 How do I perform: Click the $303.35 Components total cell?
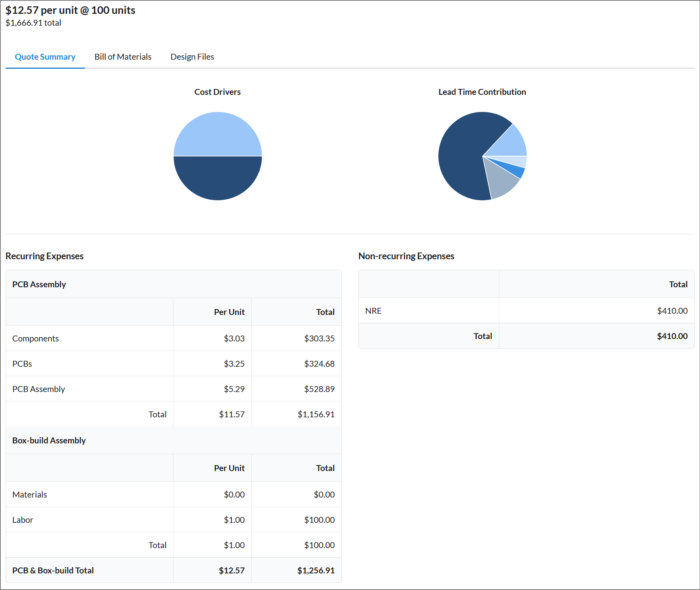319,339
